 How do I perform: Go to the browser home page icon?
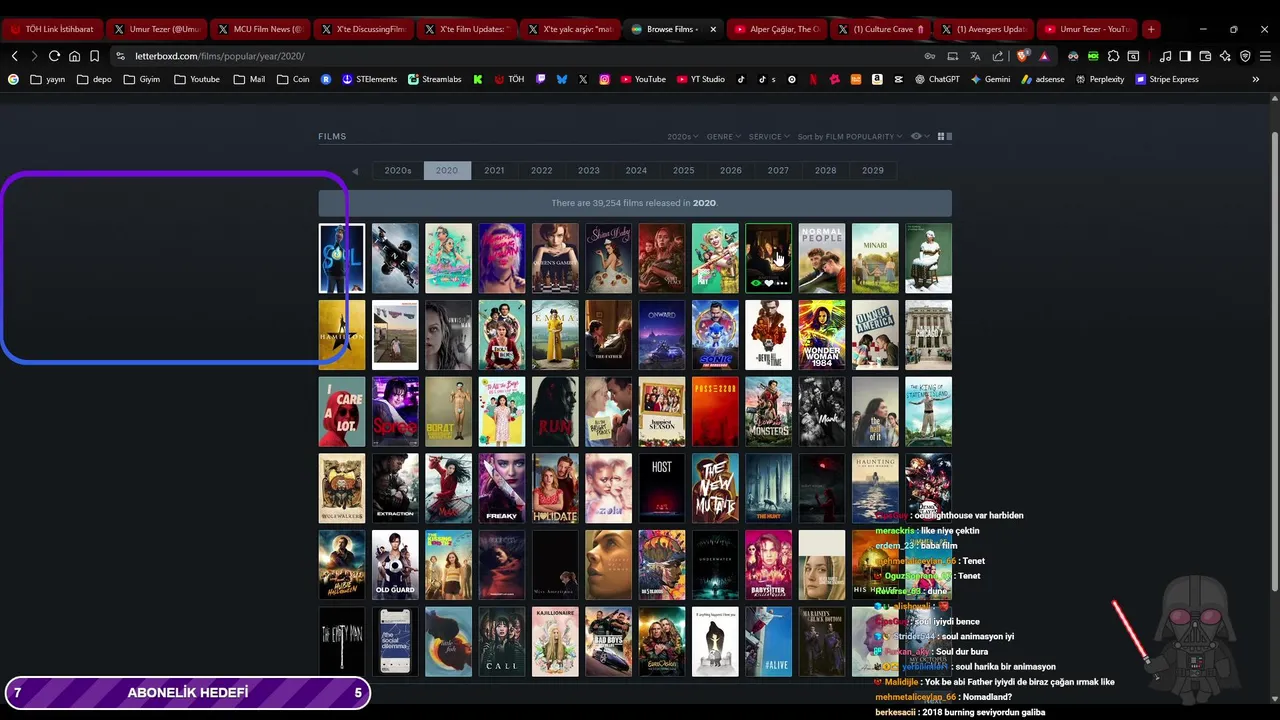74,56
